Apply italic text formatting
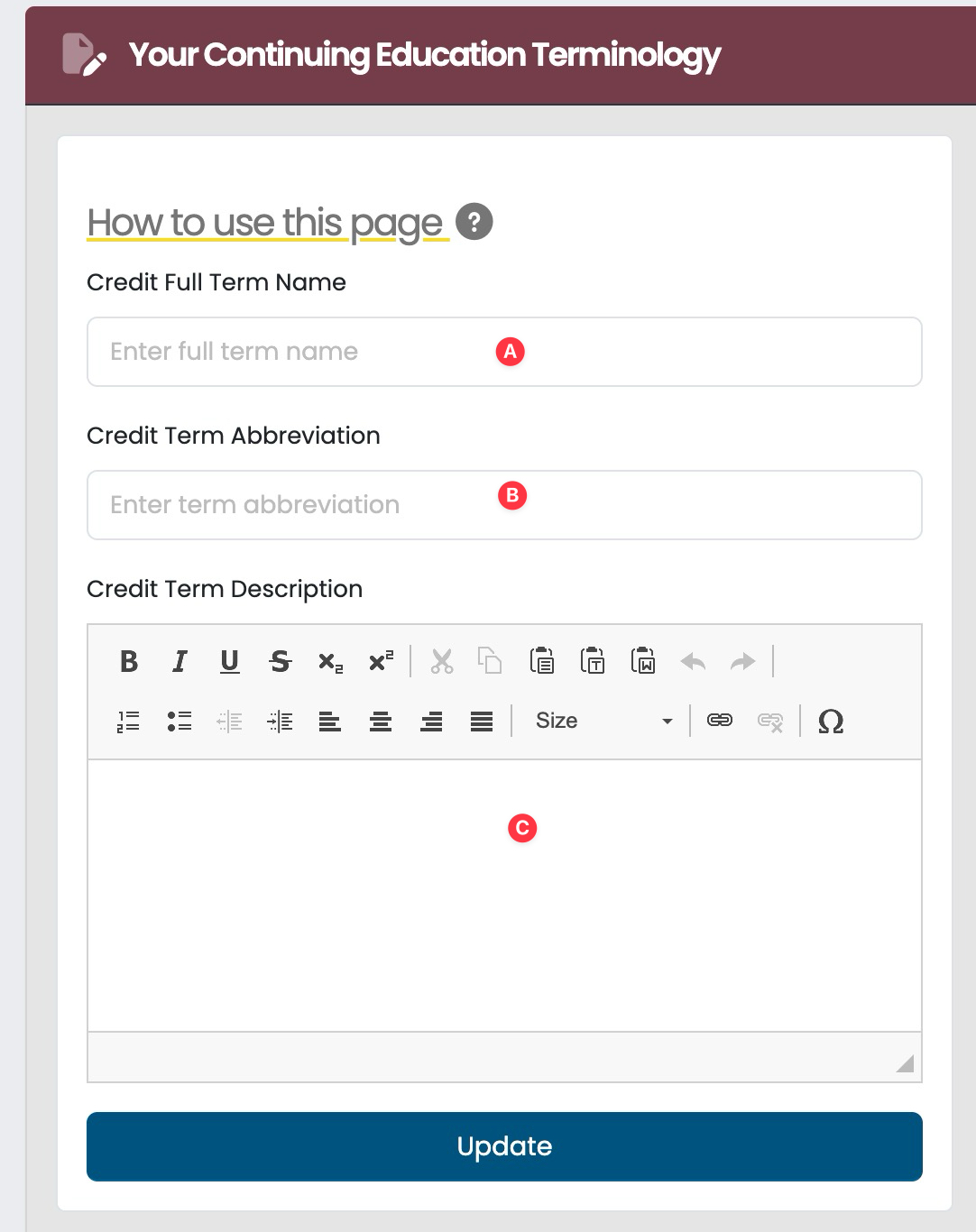976x1232 pixels. click(180, 662)
